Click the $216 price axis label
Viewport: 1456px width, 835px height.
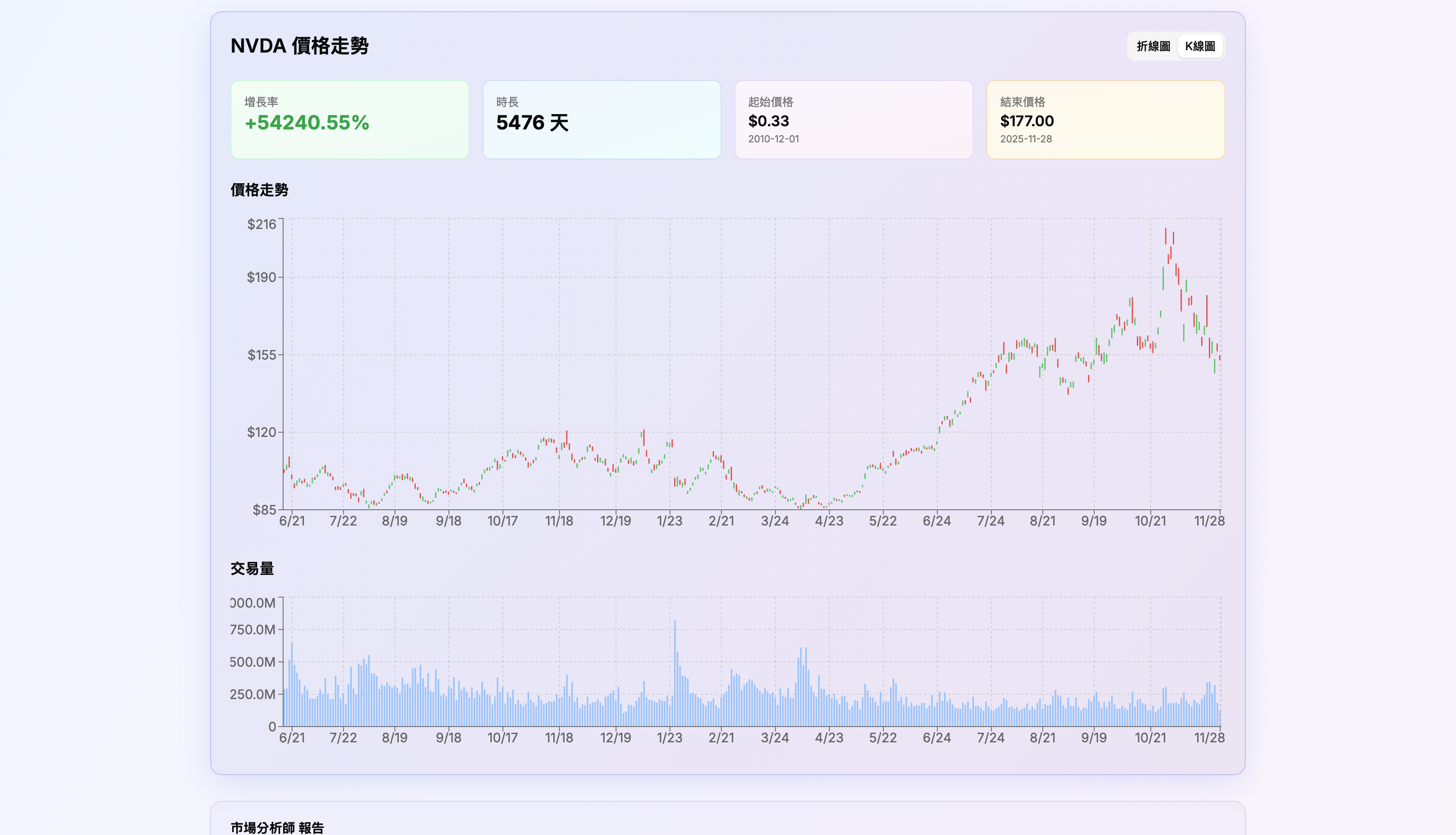261,224
